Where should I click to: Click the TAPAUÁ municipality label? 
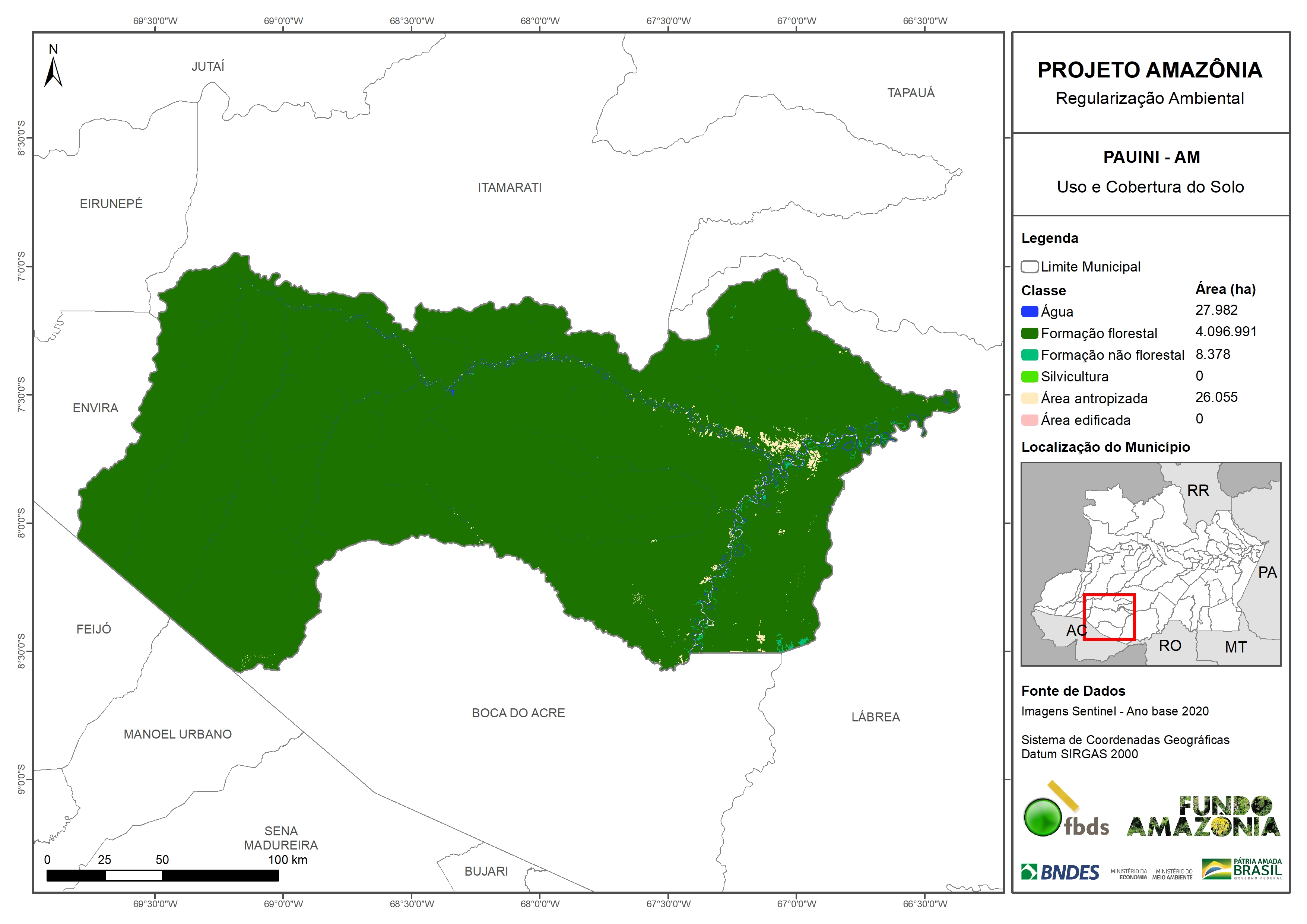(910, 93)
